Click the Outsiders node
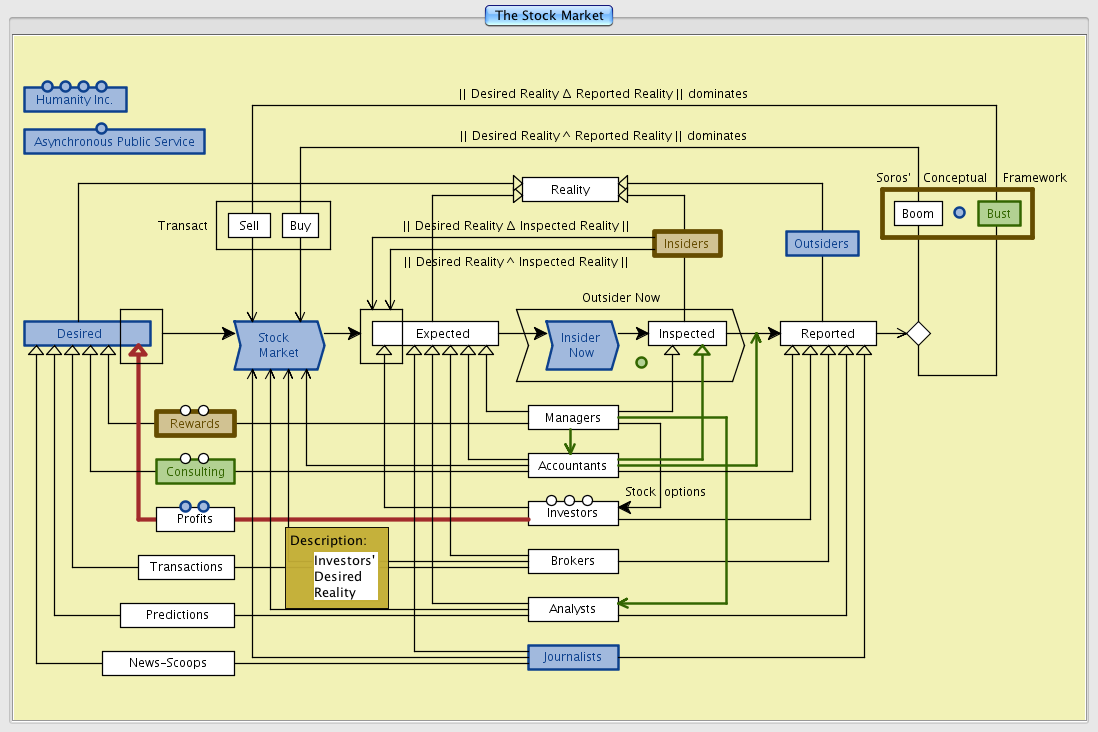This screenshot has height=732, width=1098. click(x=821, y=243)
